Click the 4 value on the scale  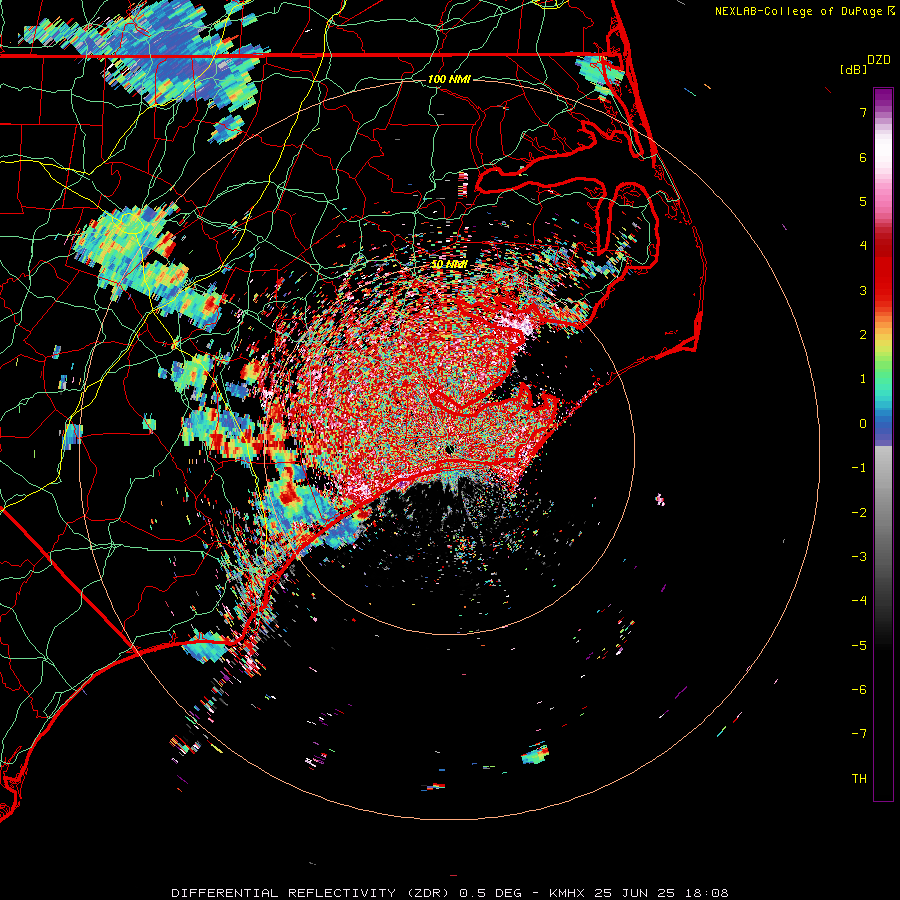(863, 246)
